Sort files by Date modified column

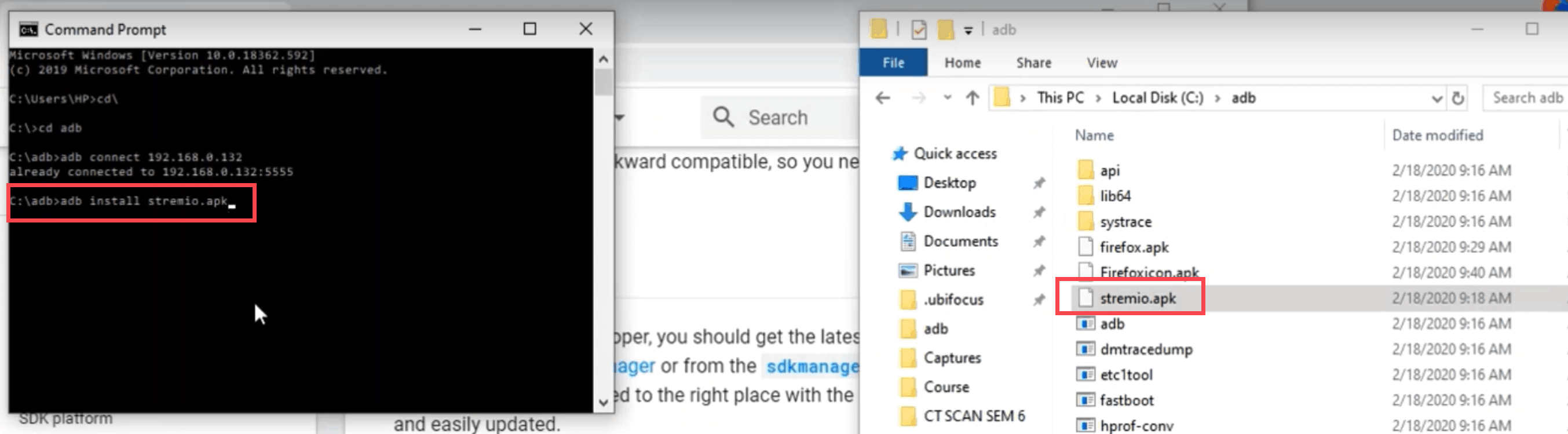pos(1437,135)
